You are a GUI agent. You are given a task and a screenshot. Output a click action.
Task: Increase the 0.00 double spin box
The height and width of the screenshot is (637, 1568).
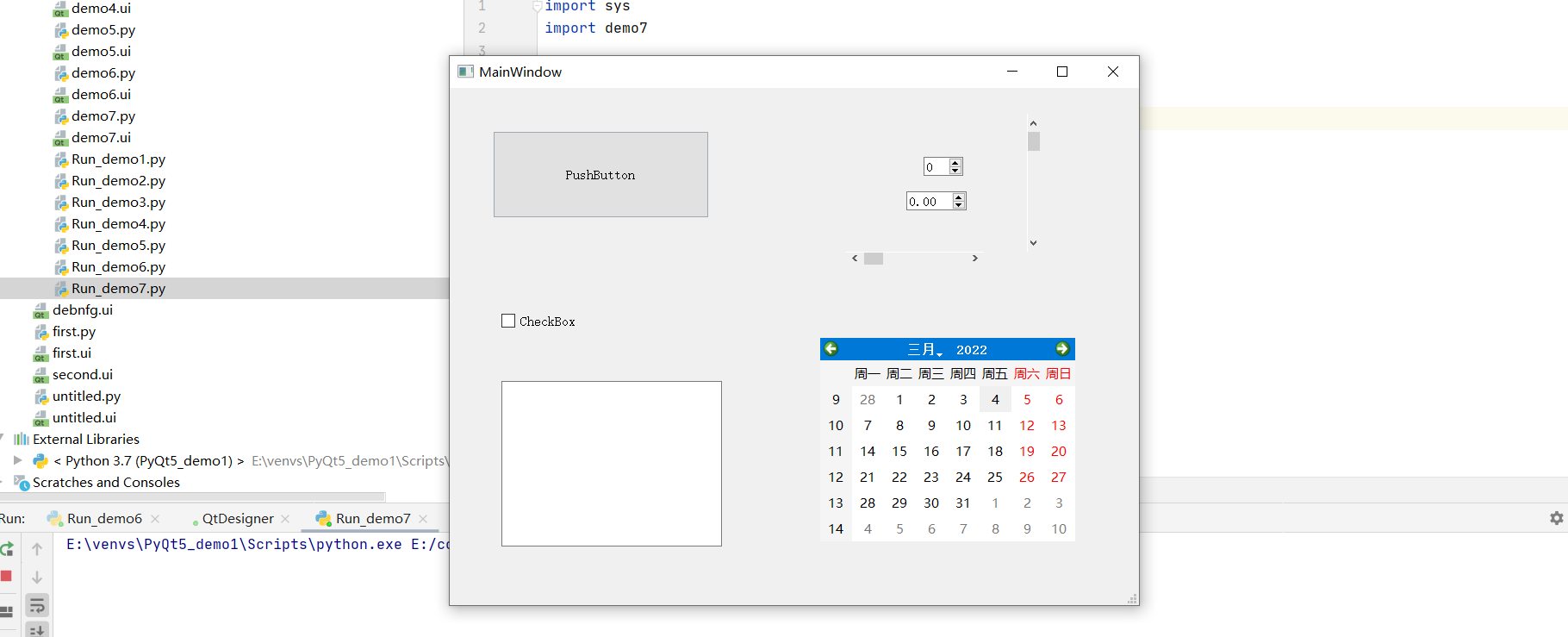[959, 197]
